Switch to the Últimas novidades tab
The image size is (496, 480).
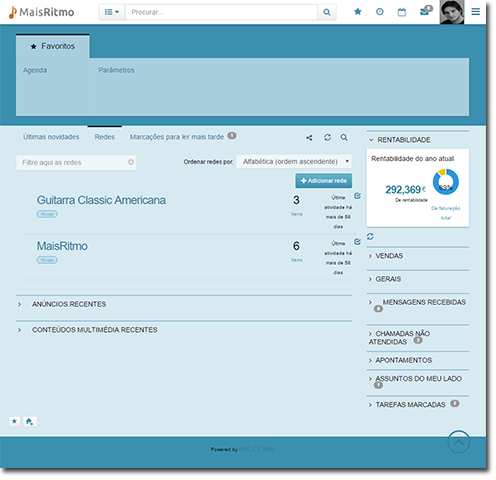(x=51, y=137)
